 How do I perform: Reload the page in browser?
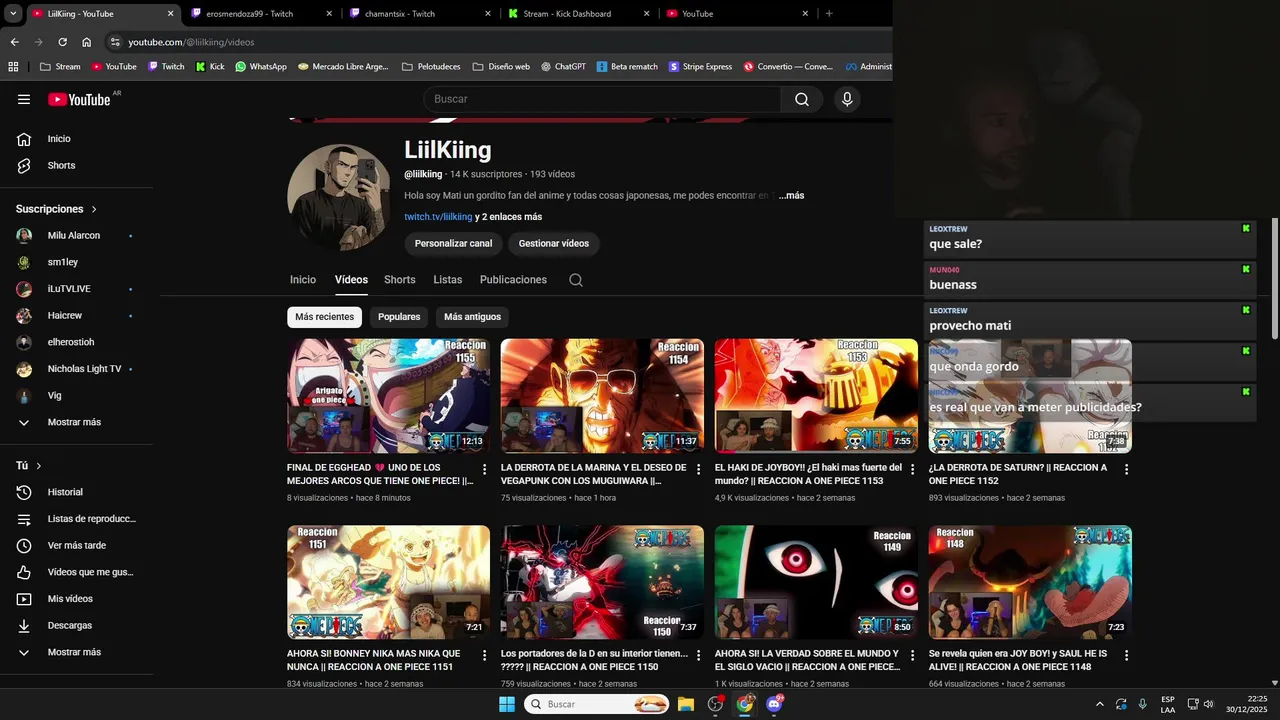(x=62, y=42)
